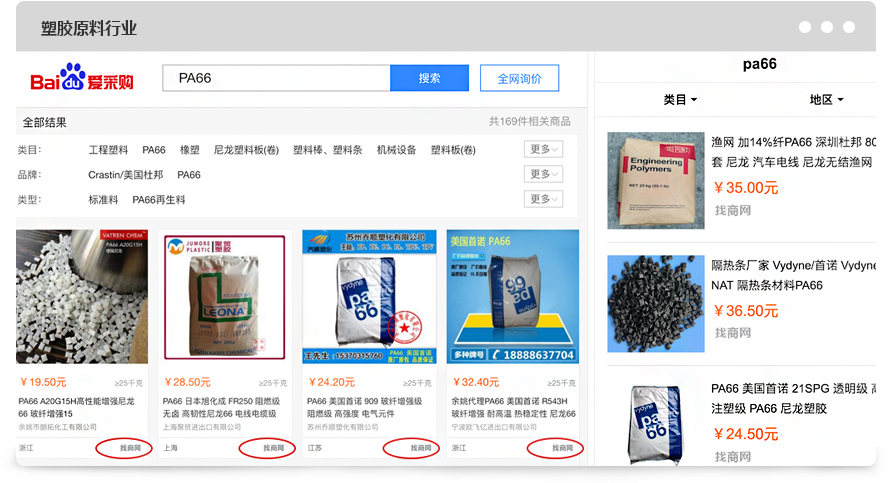Click 找商网 under the ¥32.40 product
894x483 pixels.
click(556, 448)
